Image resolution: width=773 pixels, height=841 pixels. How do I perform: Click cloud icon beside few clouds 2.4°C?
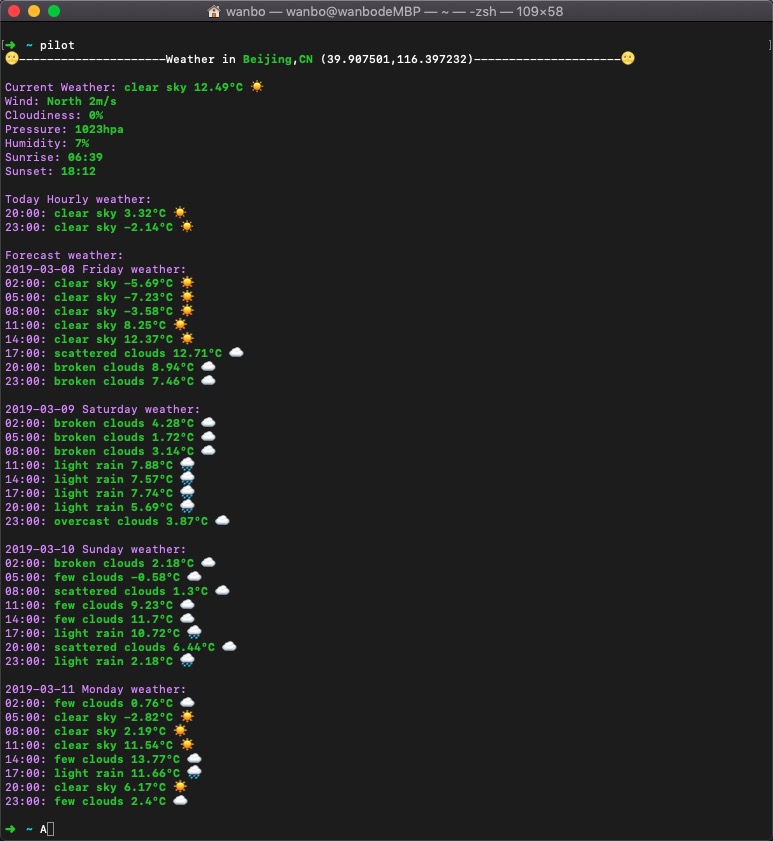coord(180,800)
